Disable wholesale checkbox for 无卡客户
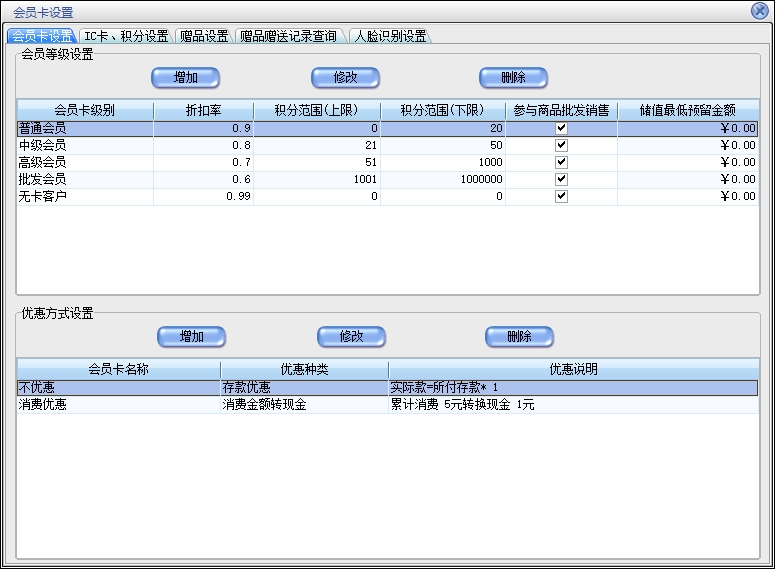Viewport: 775px width, 569px height. click(561, 196)
